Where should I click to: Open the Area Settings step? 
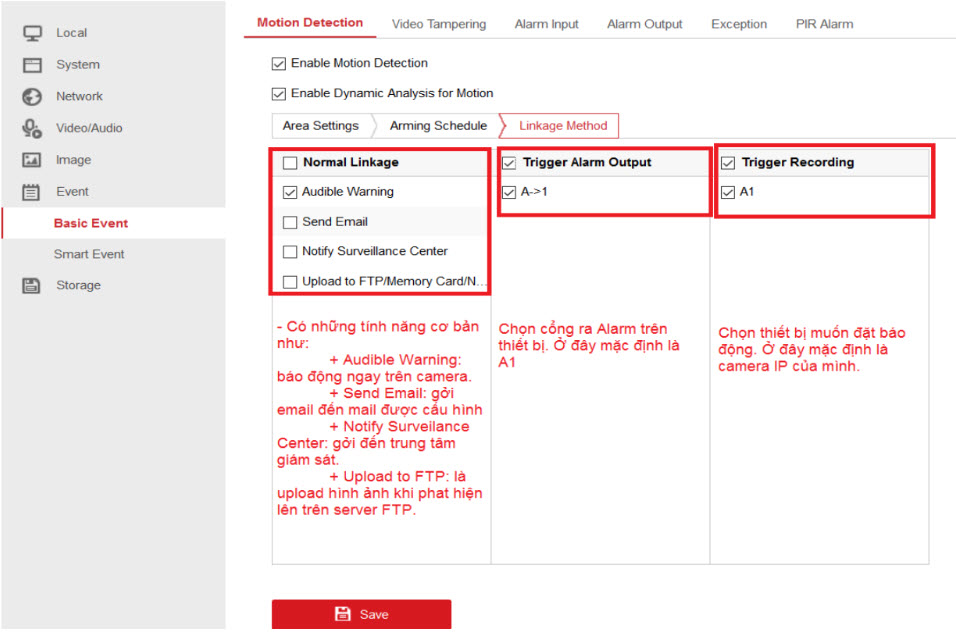[320, 126]
